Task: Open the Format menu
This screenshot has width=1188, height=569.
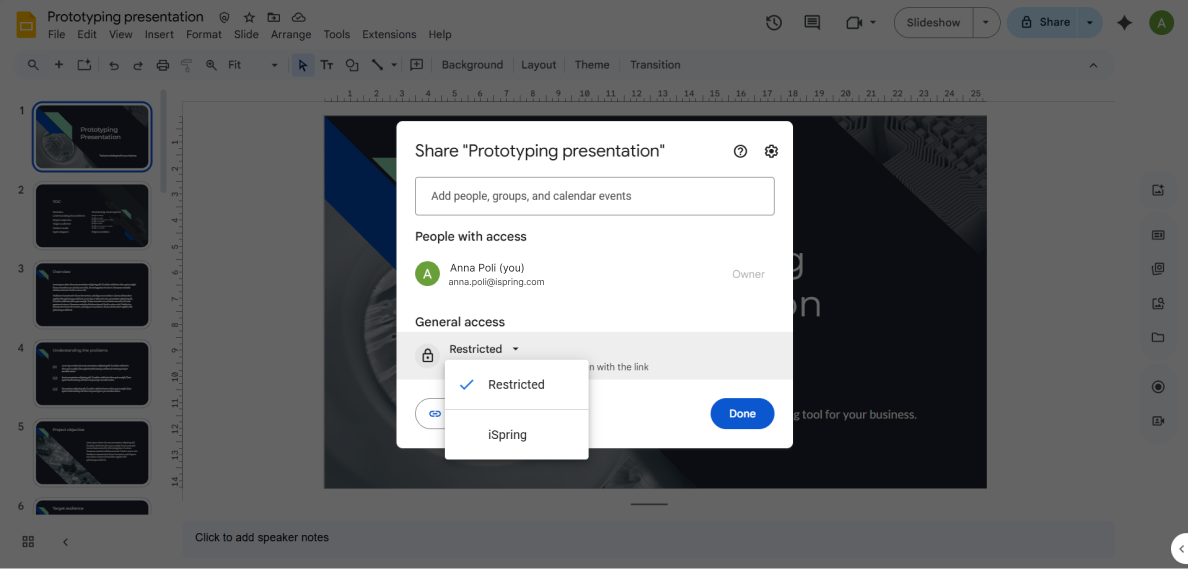Action: pos(204,34)
